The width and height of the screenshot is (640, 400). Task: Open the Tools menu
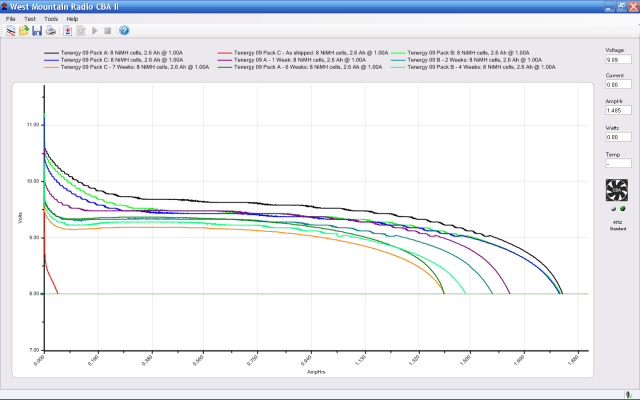51,19
